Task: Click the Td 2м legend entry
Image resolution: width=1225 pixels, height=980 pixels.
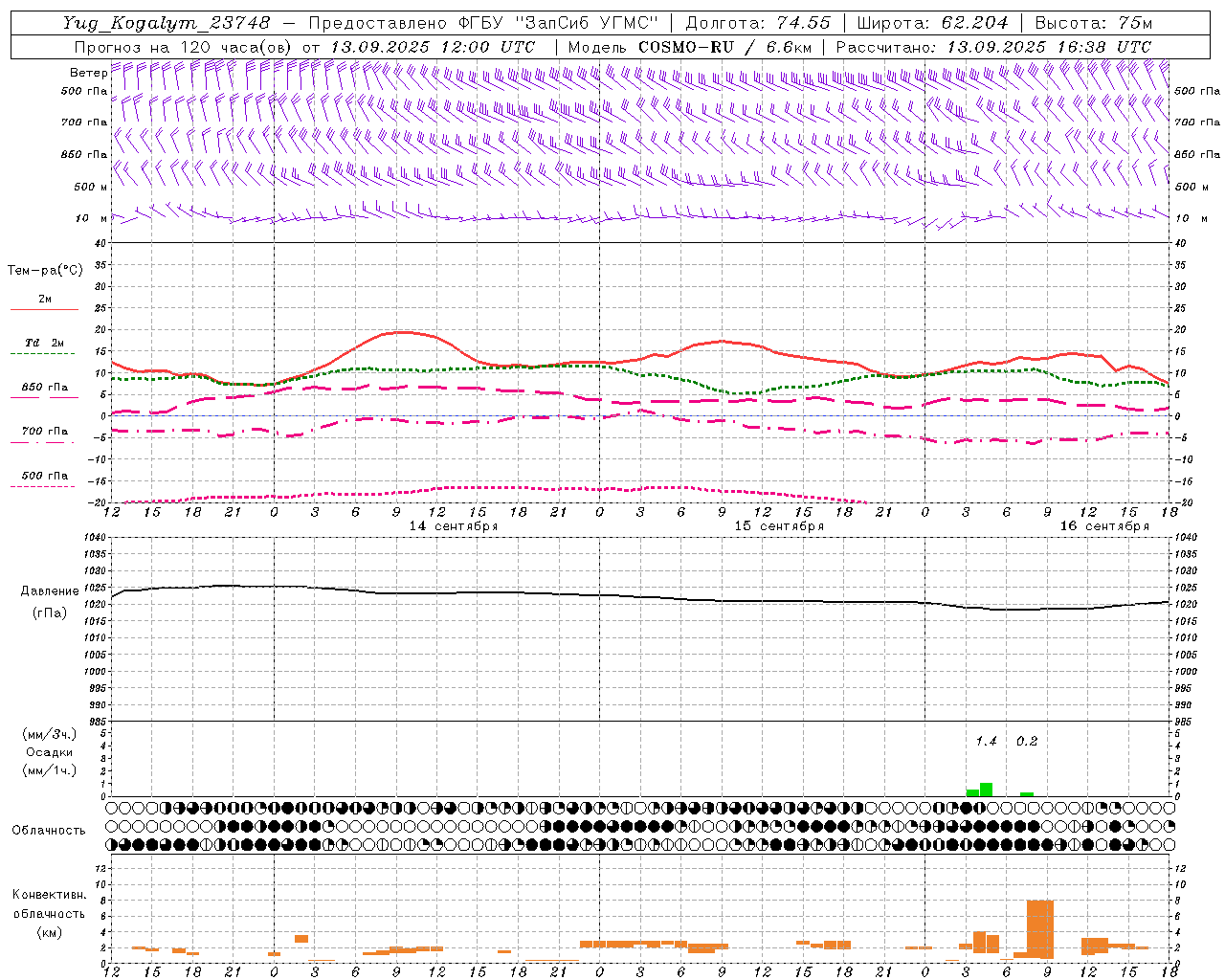Action: (45, 343)
